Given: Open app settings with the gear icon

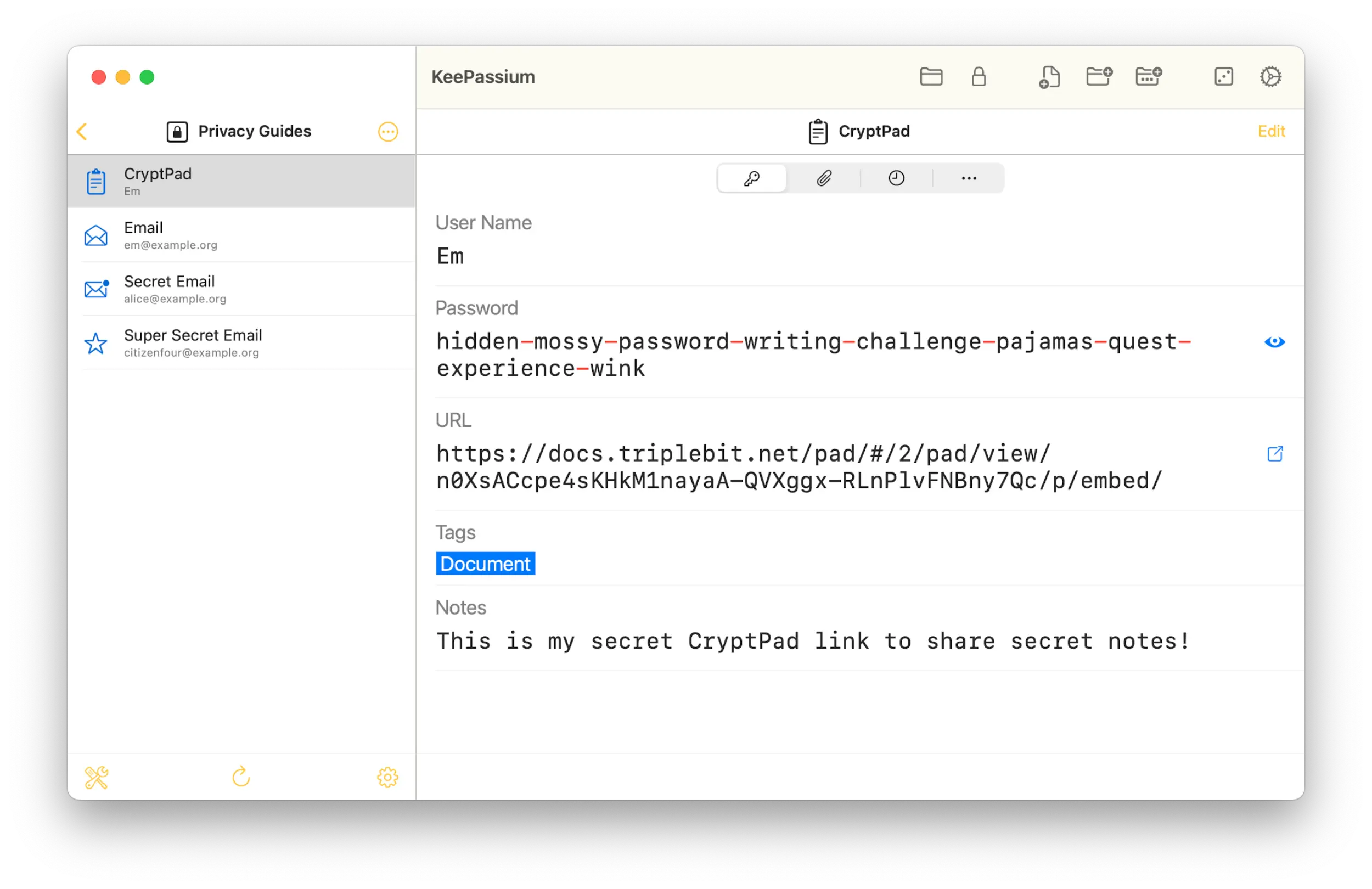Looking at the screenshot, I should [x=1272, y=77].
